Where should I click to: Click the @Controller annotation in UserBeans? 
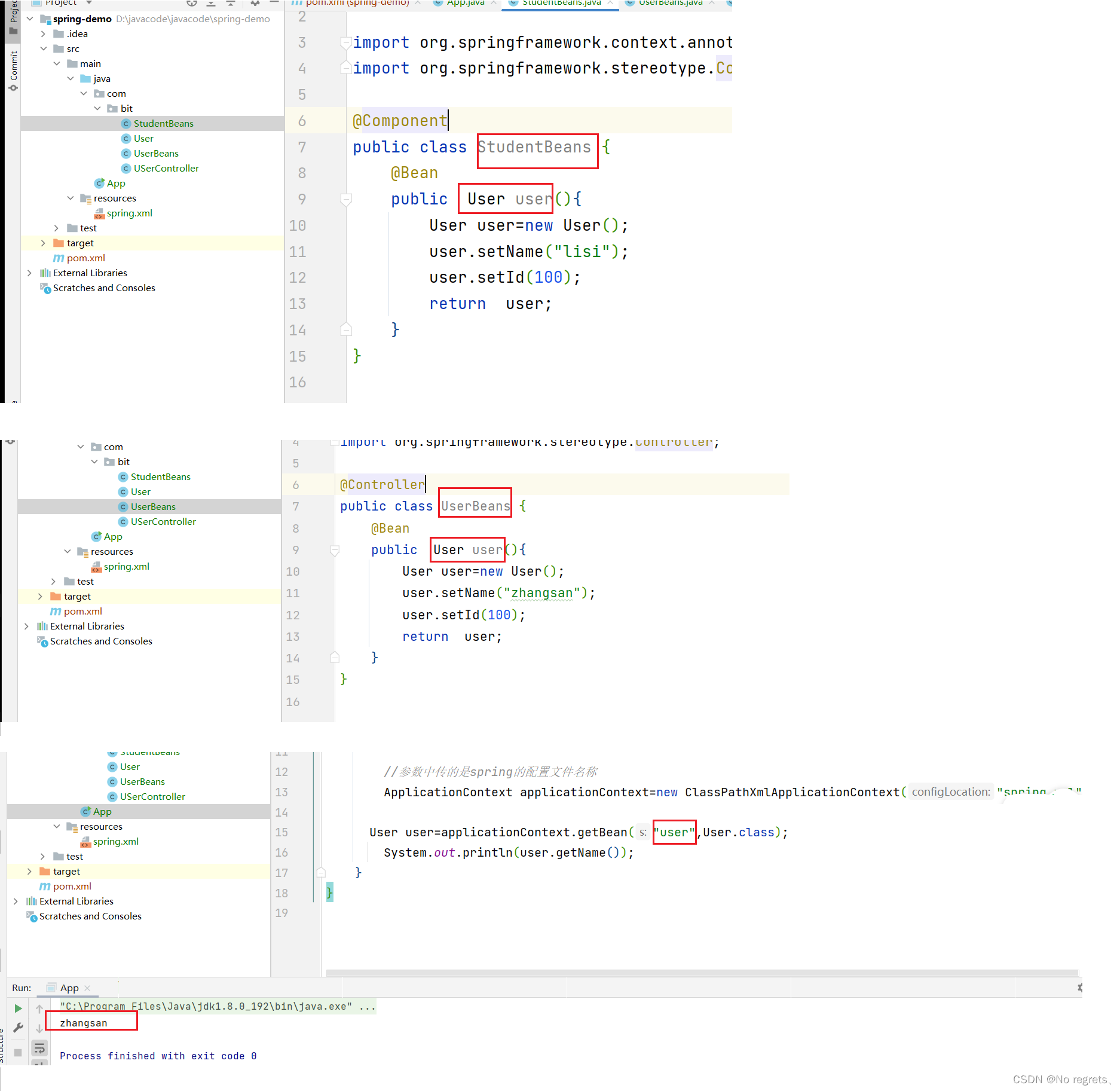(x=382, y=484)
